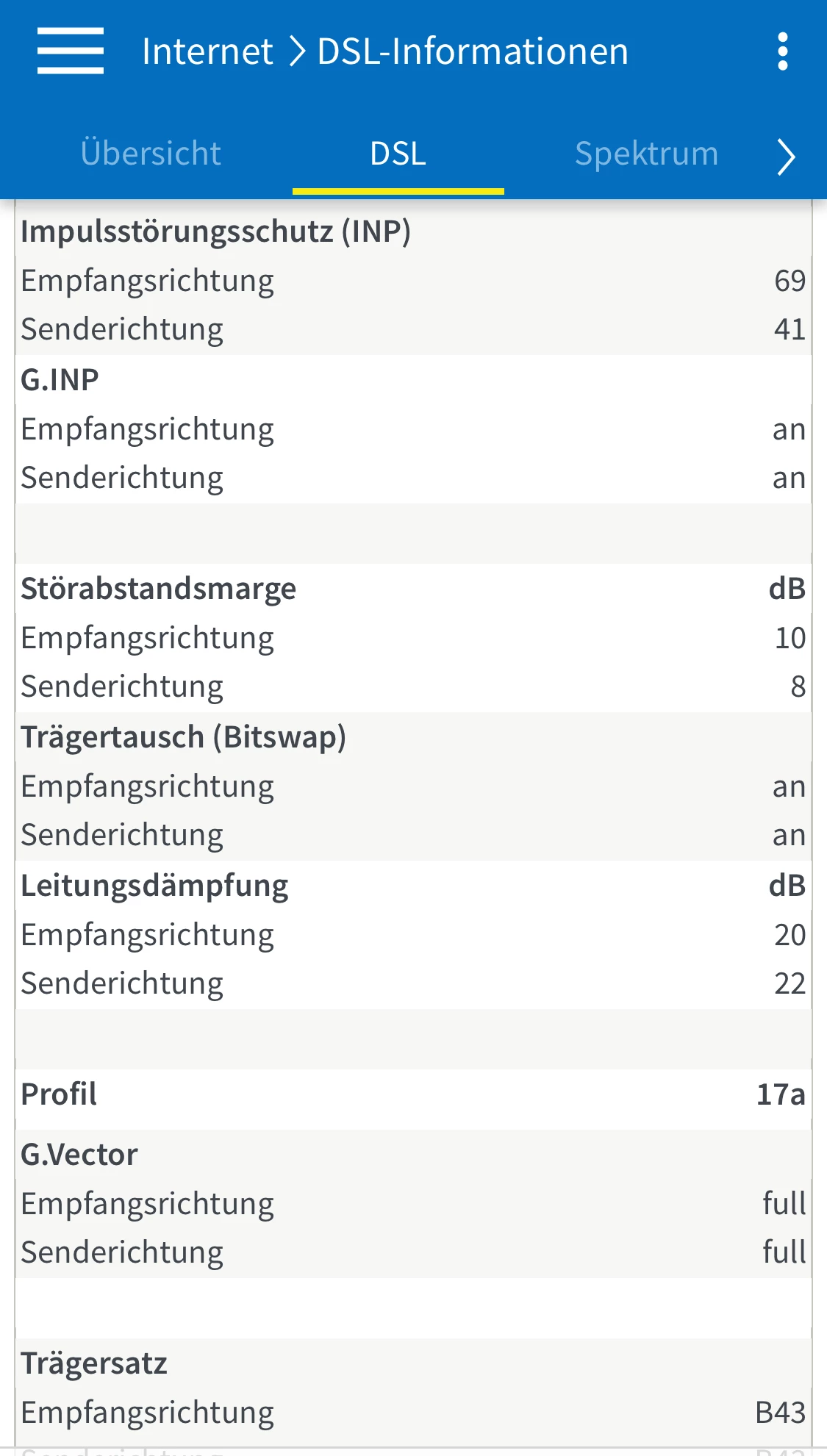The width and height of the screenshot is (827, 1456).
Task: Click the breadcrumb chevron after Internet
Action: pyautogui.click(x=296, y=51)
